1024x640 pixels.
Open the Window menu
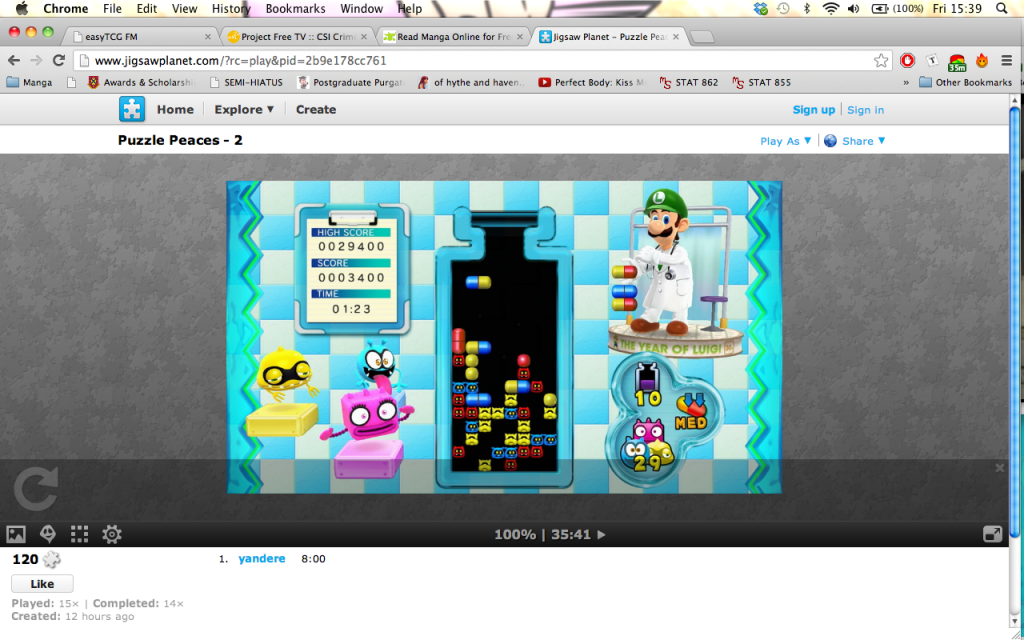click(362, 8)
